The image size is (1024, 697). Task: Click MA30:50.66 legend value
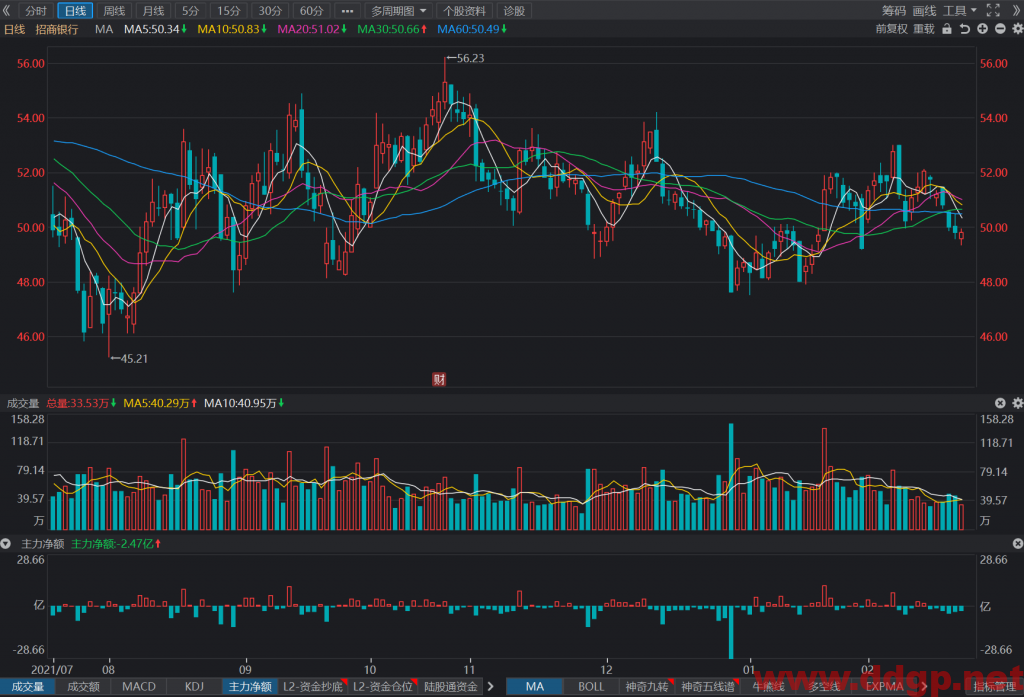tap(392, 29)
